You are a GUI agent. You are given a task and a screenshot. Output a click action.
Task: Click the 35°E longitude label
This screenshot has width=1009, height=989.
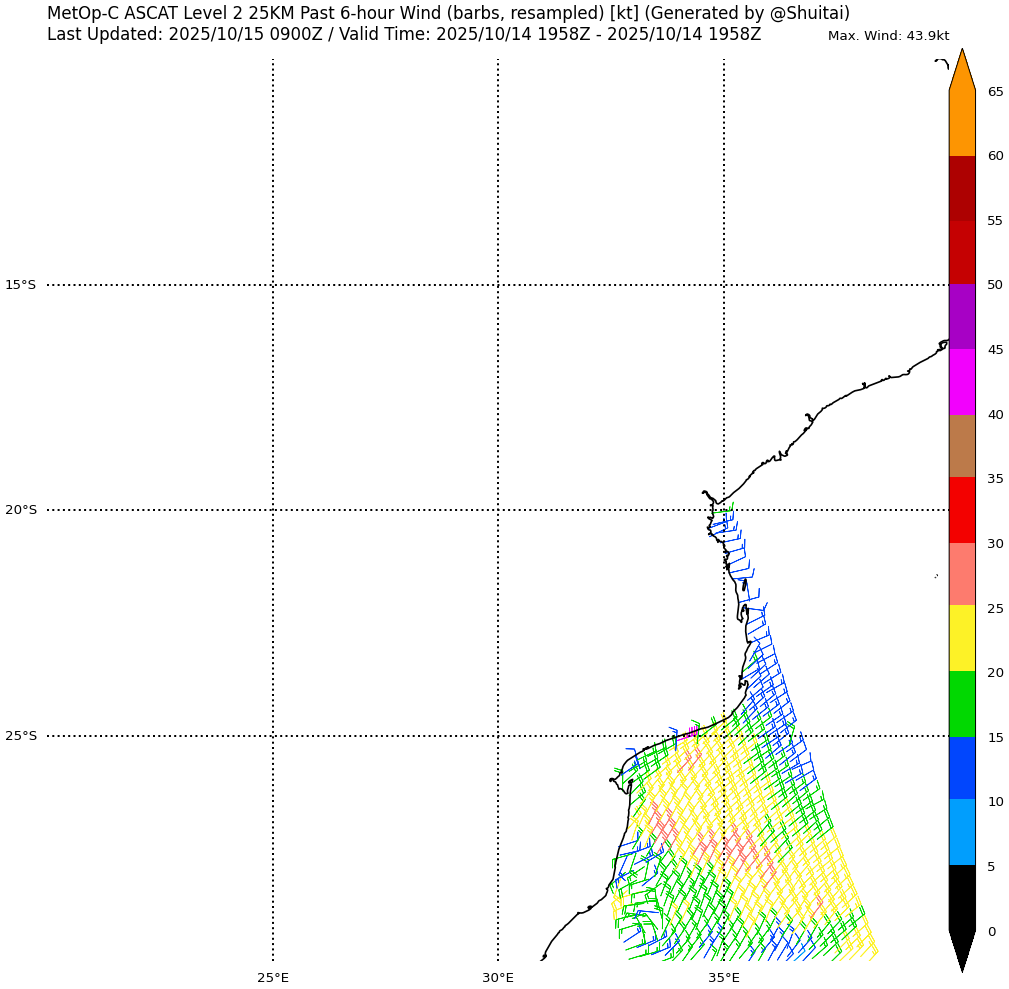pos(724,977)
